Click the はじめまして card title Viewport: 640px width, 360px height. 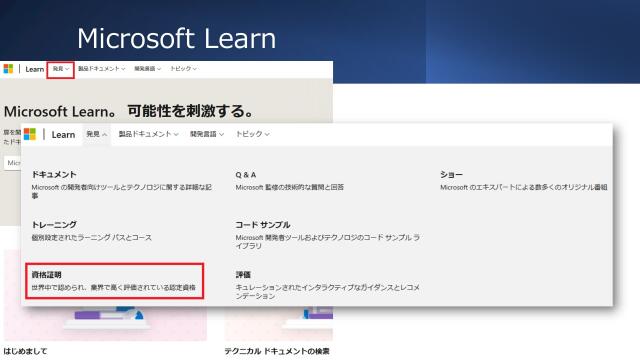tap(25, 351)
